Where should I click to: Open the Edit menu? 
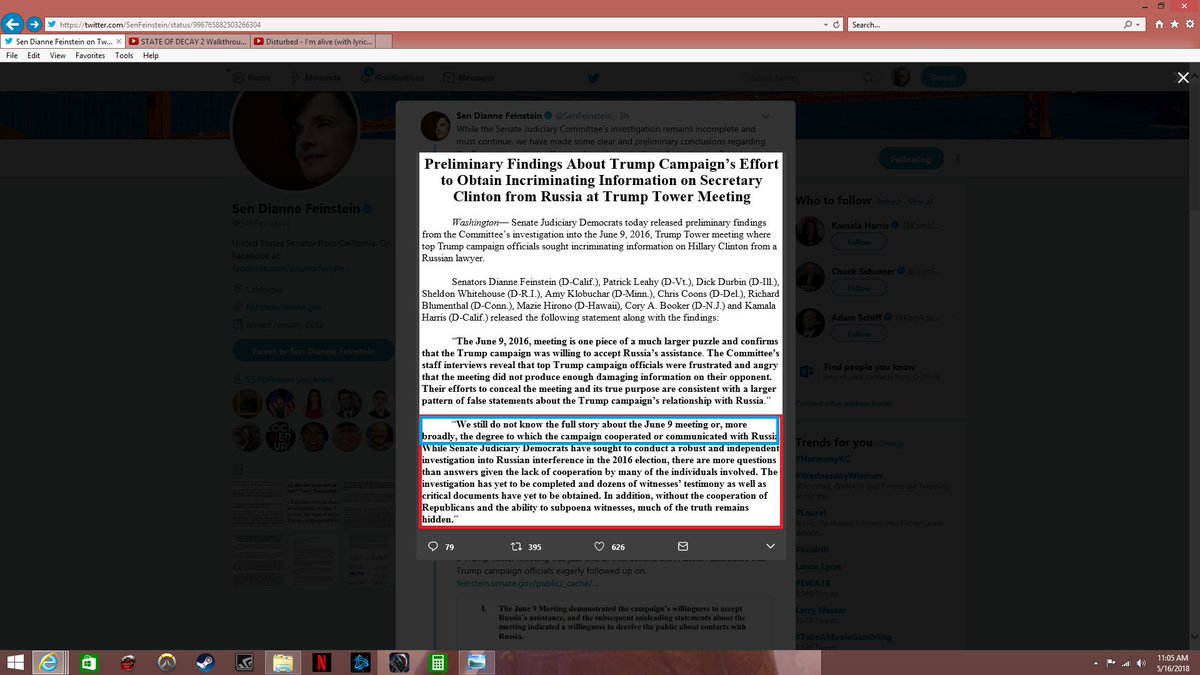[34, 56]
